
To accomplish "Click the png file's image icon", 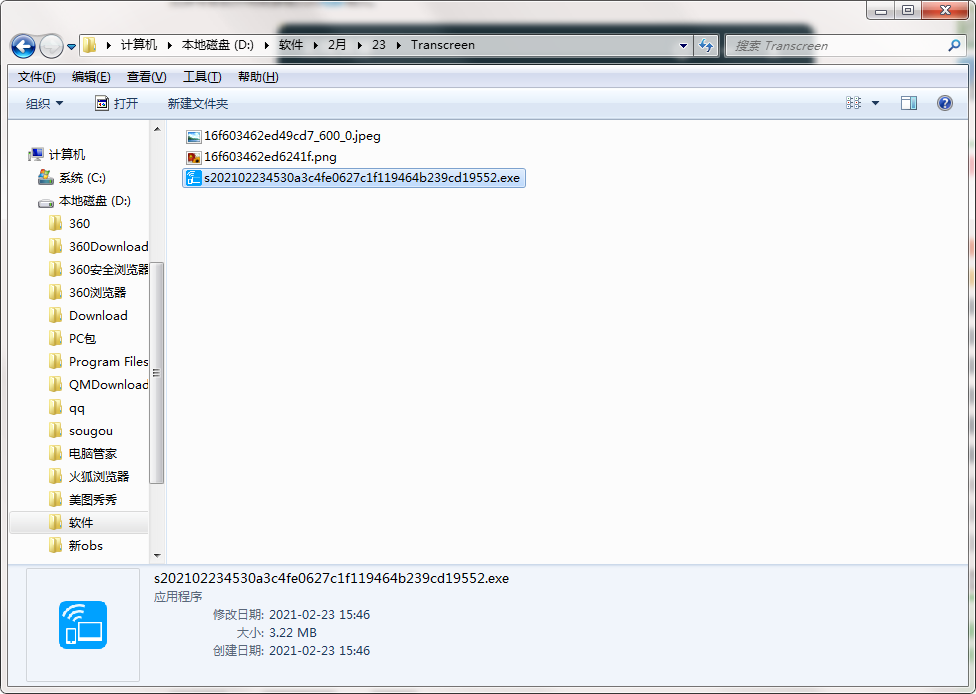I will (x=194, y=157).
